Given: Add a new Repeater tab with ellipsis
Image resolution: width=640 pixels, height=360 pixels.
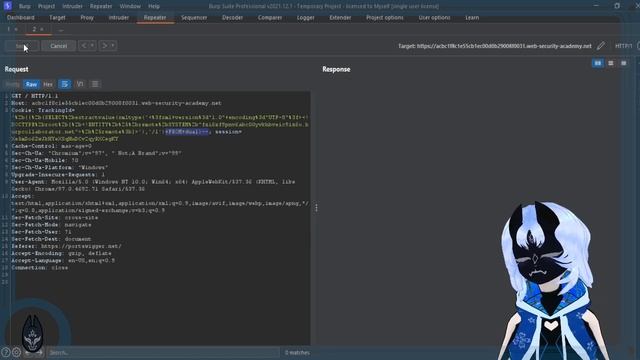Looking at the screenshot, I should (x=61, y=29).
